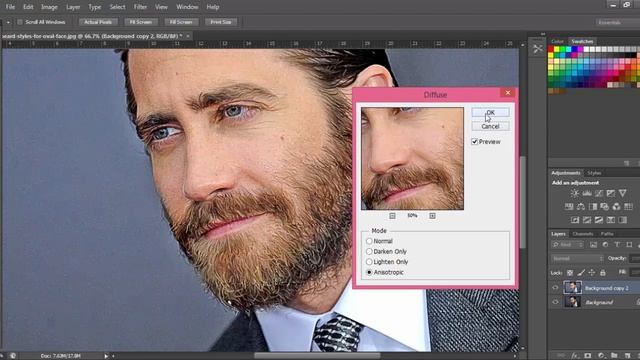
Task: Open the Filter menu
Action: point(140,7)
